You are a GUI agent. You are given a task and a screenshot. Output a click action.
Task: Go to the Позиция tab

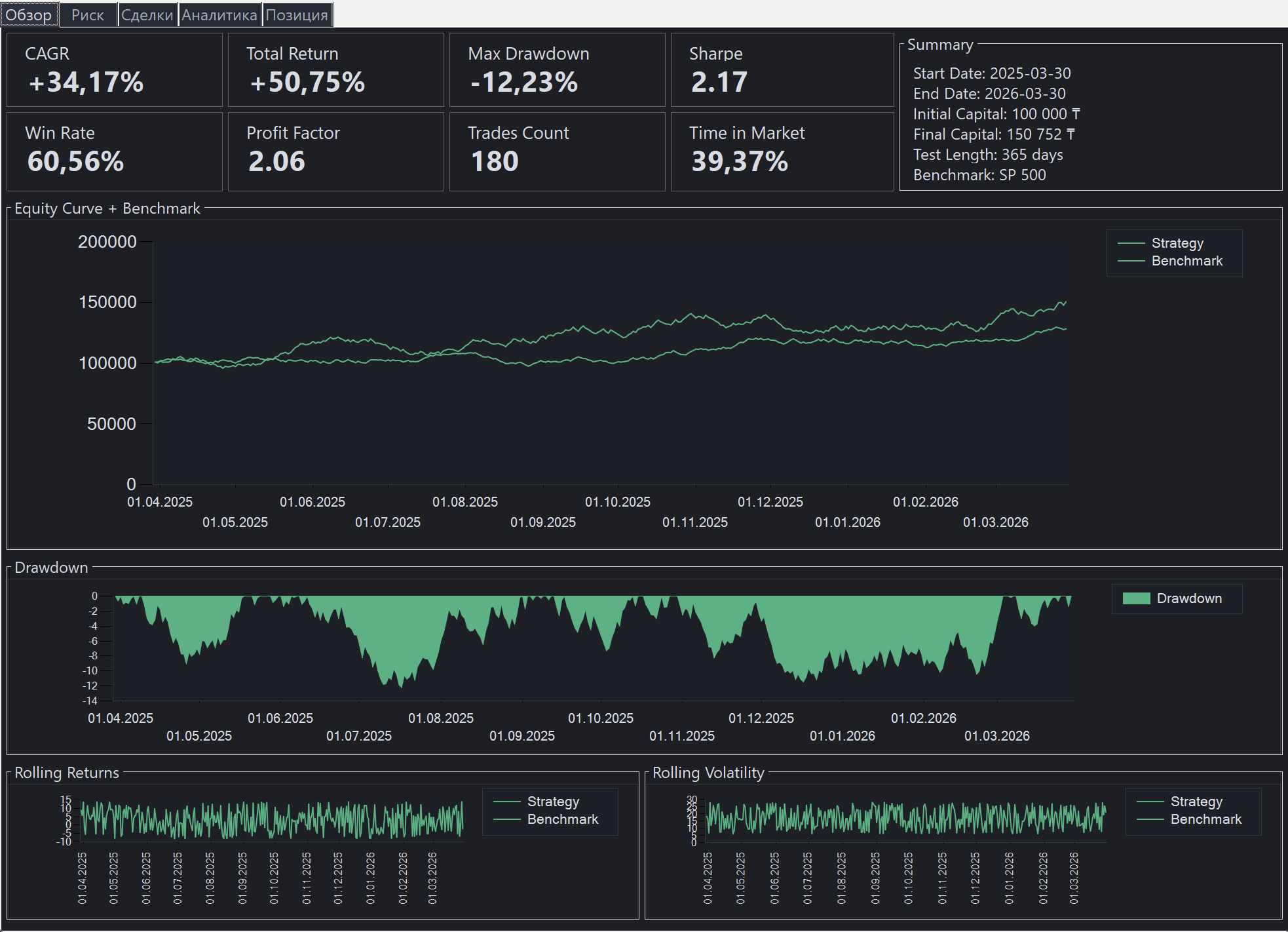pos(297,15)
